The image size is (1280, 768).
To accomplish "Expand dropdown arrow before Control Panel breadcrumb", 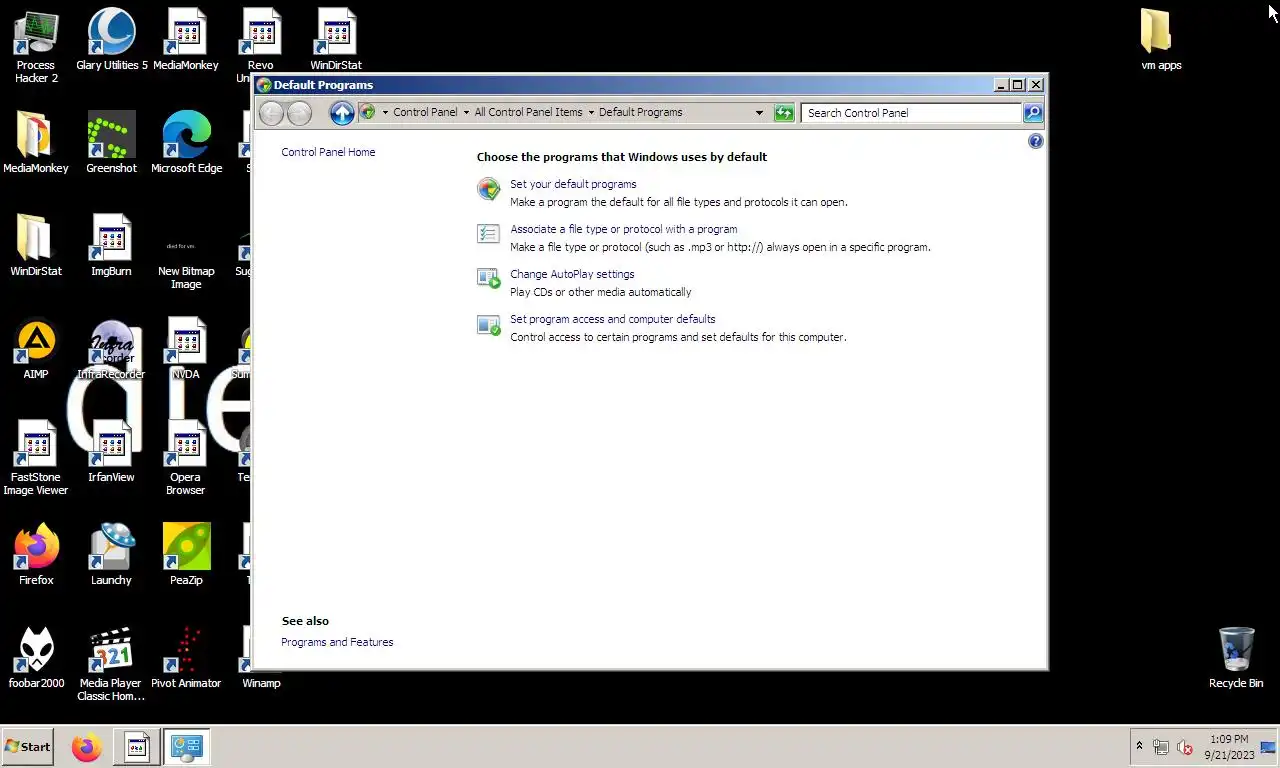I will coord(385,113).
